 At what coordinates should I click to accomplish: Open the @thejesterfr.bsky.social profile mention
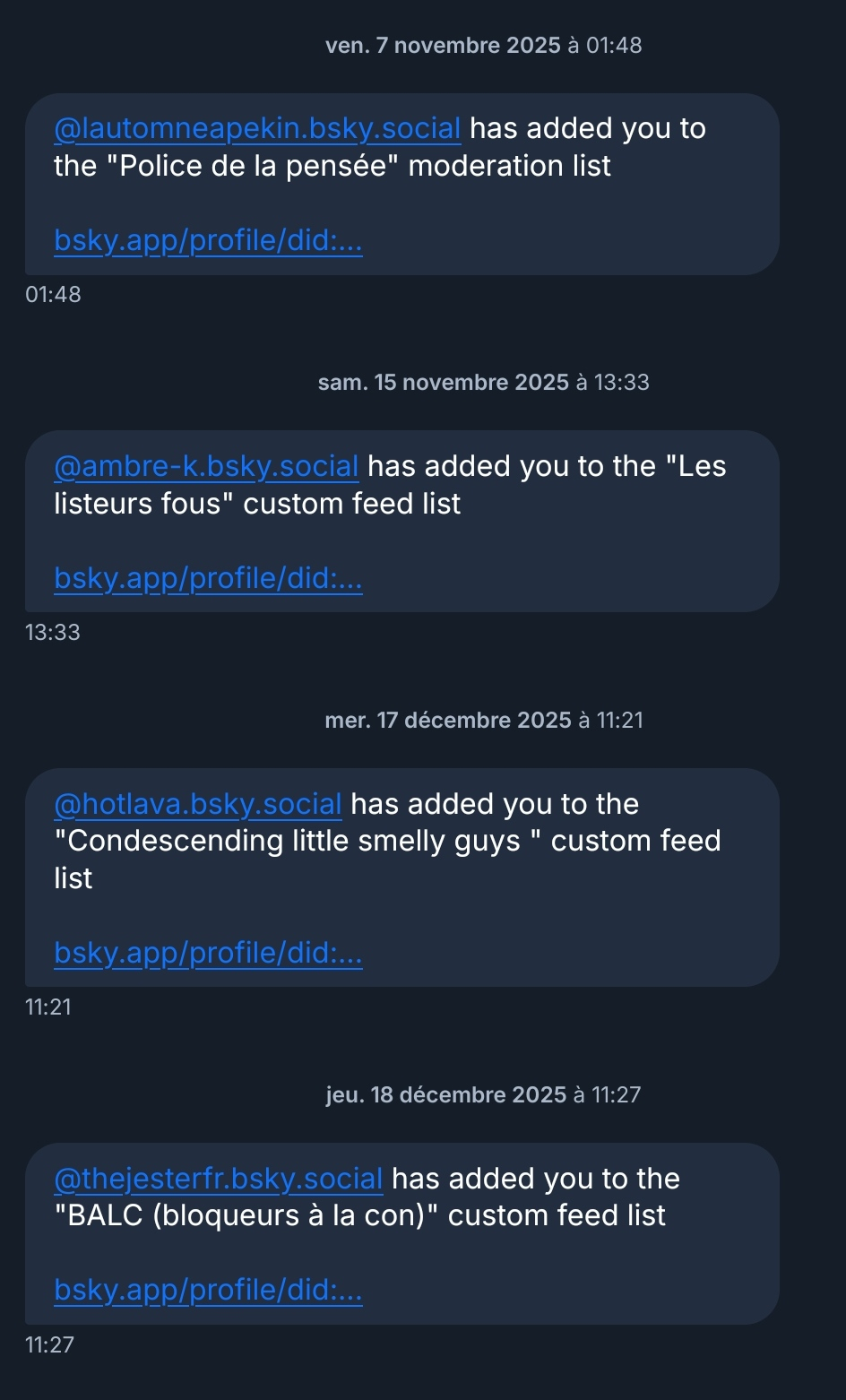coord(219,1179)
